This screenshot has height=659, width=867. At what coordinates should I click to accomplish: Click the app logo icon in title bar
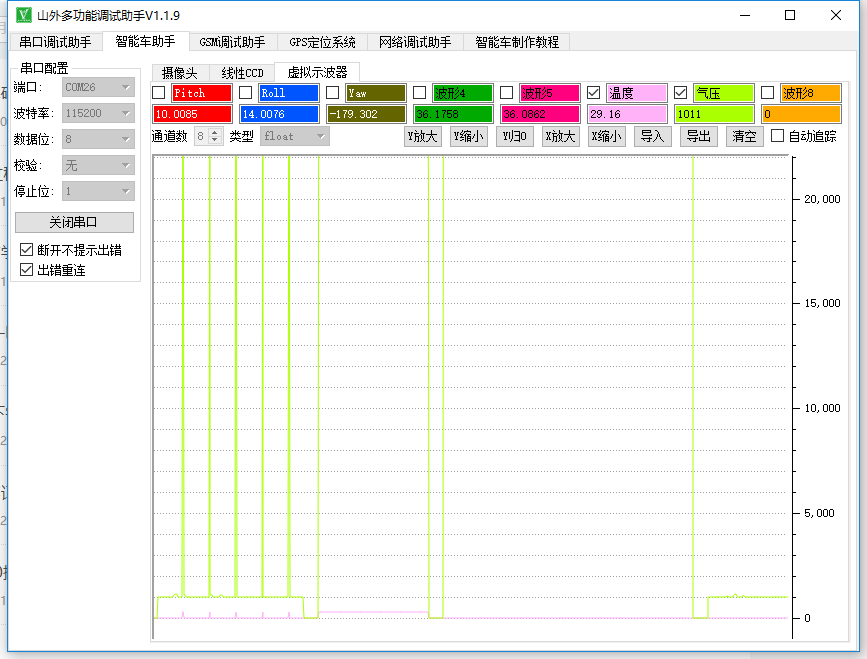coord(23,15)
